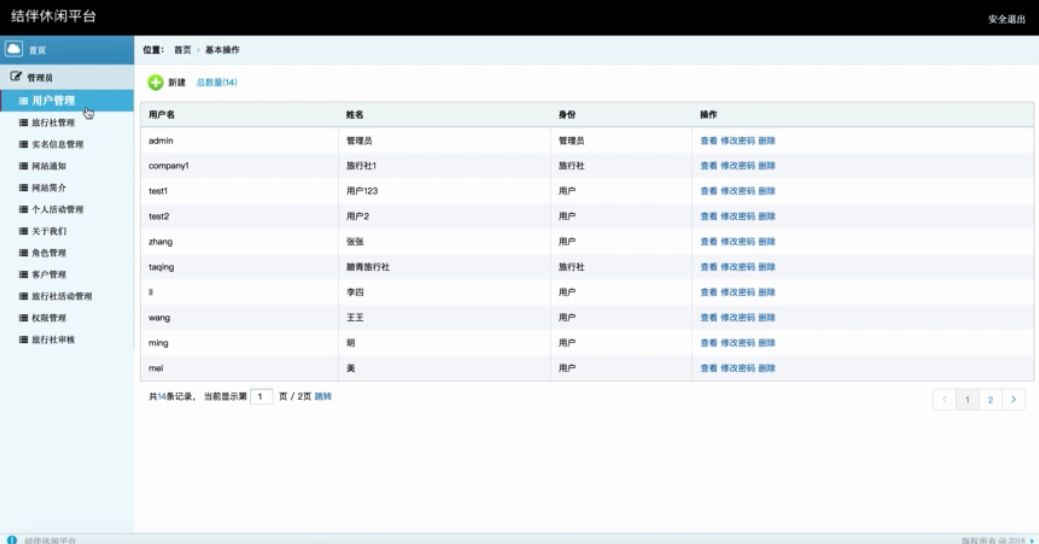Click 删除 for ming
Viewport: 1039px width, 544px height.
click(767, 343)
